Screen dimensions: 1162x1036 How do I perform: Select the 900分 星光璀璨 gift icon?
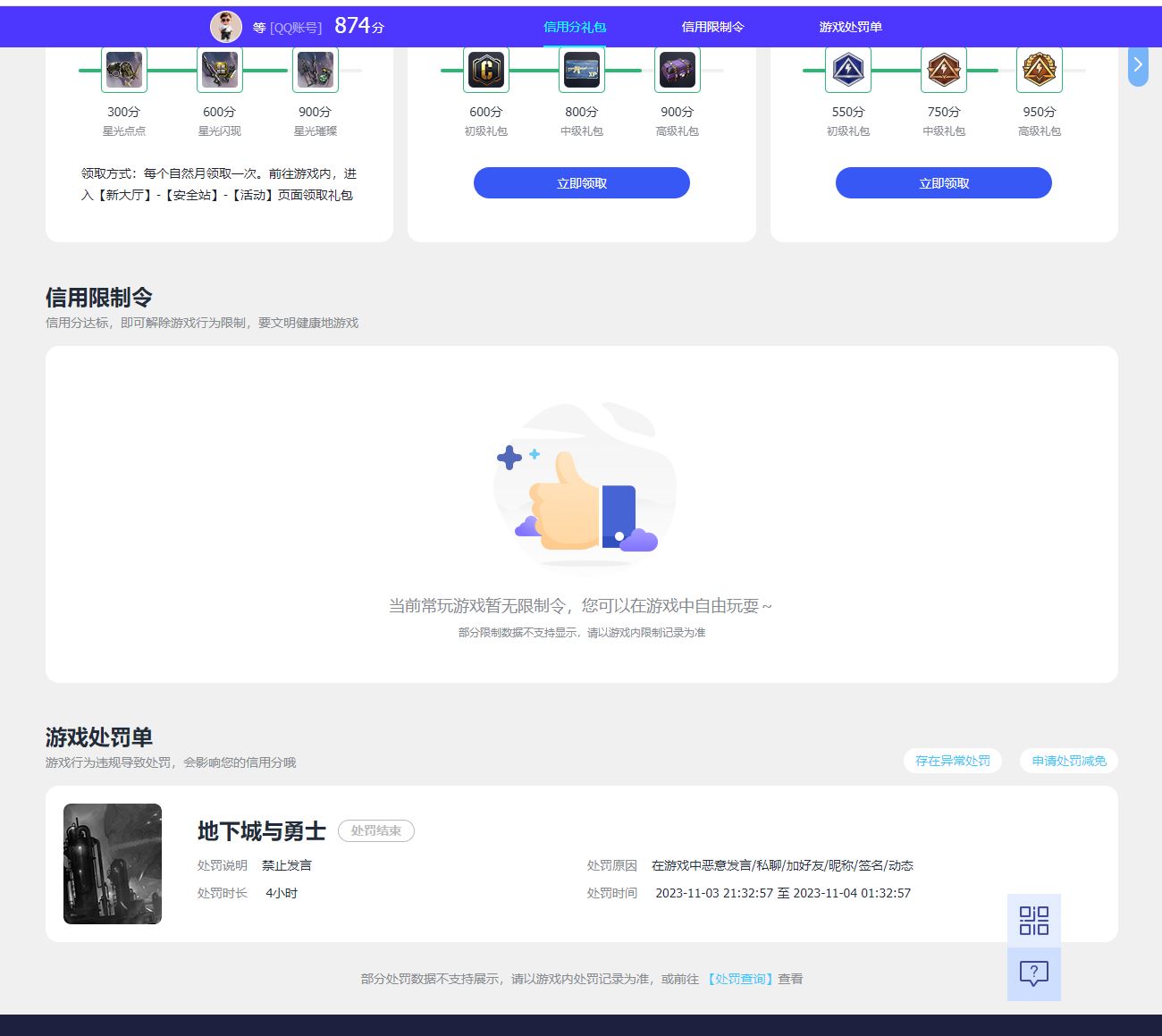click(x=314, y=70)
